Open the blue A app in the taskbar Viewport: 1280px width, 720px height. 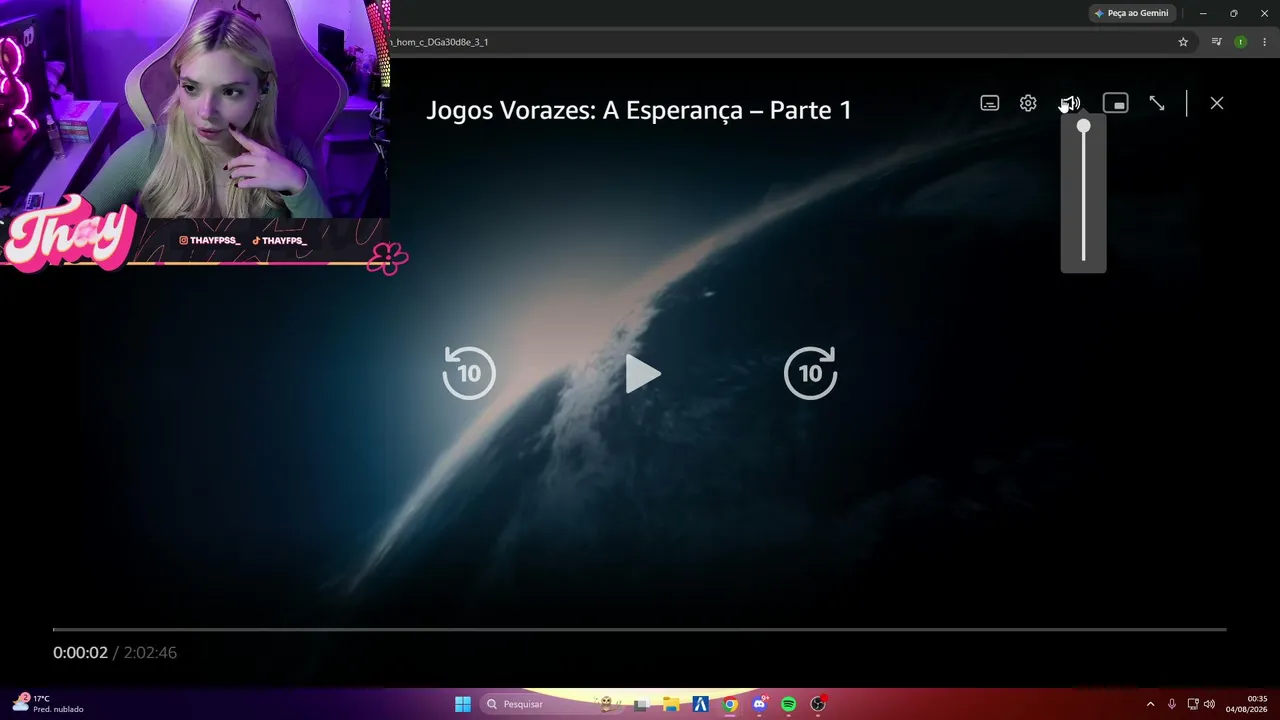pyautogui.click(x=701, y=704)
